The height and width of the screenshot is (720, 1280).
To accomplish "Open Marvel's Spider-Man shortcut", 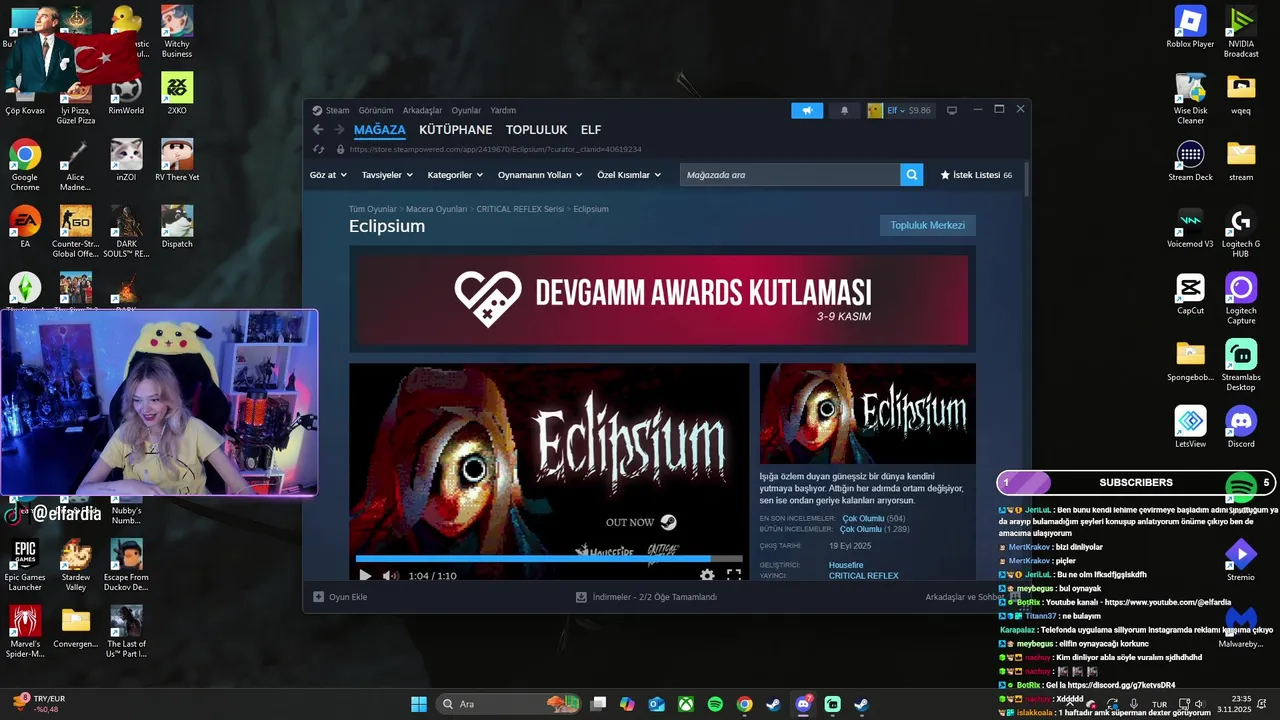I will pyautogui.click(x=25, y=632).
